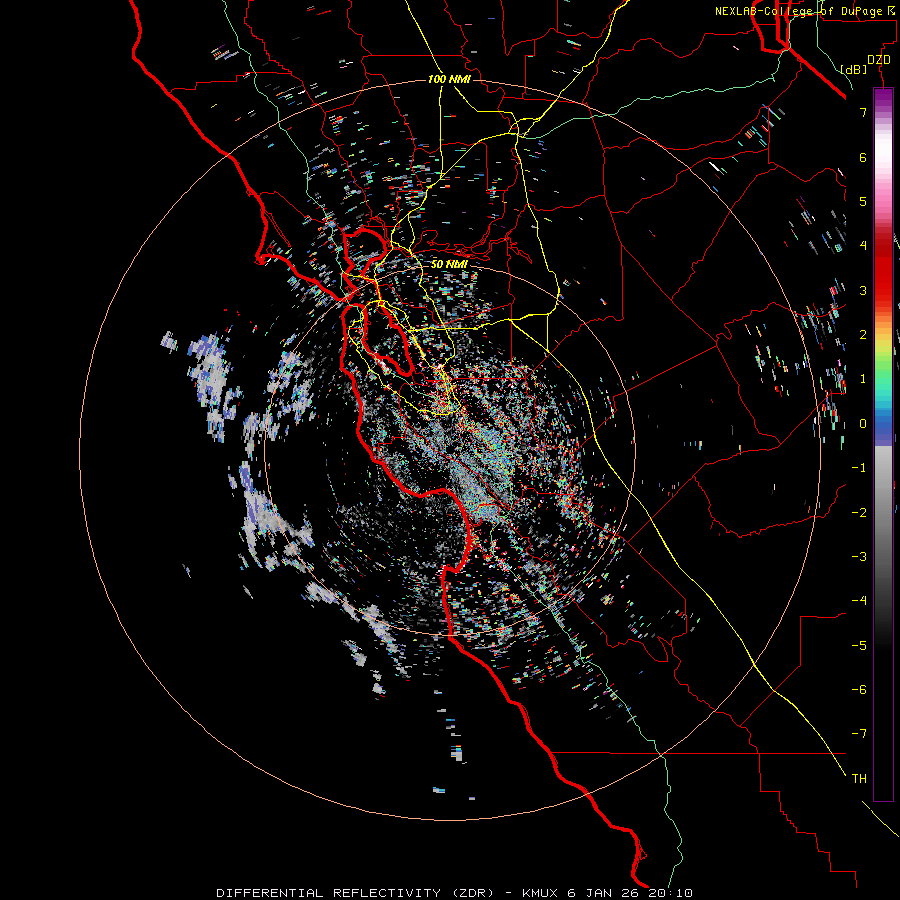Select the 50 NMI range ring label
This screenshot has height=900, width=900.
coord(449,264)
